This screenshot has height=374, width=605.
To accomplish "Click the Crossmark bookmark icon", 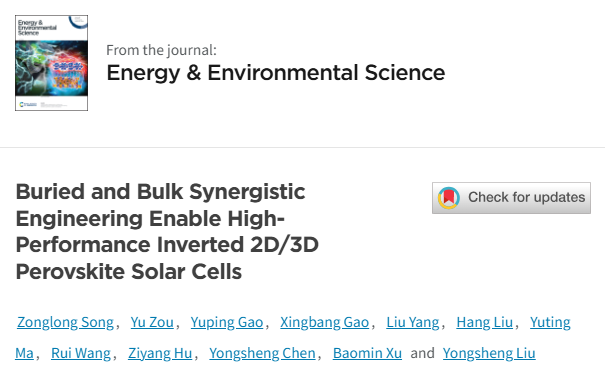I will 448,198.
